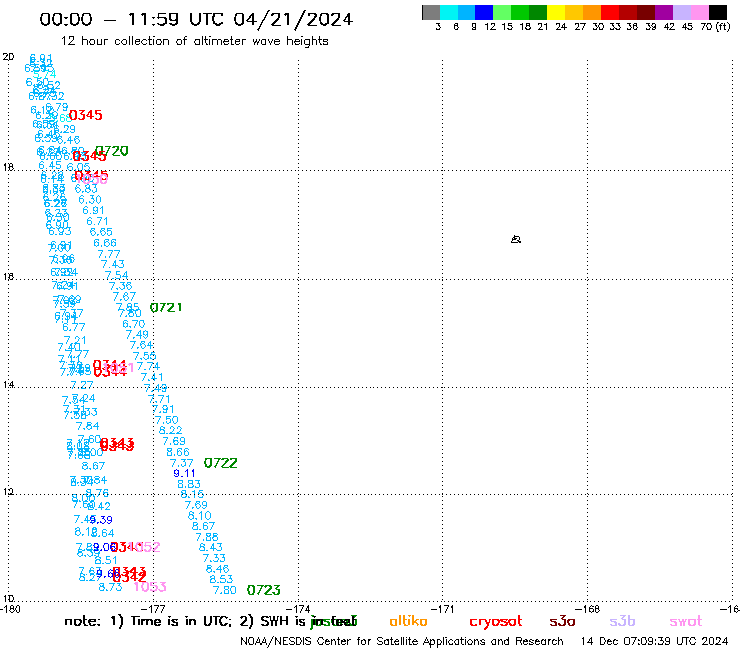740x650 pixels.
Task: Select the "8.73" wave height value
Action: click(x=110, y=587)
